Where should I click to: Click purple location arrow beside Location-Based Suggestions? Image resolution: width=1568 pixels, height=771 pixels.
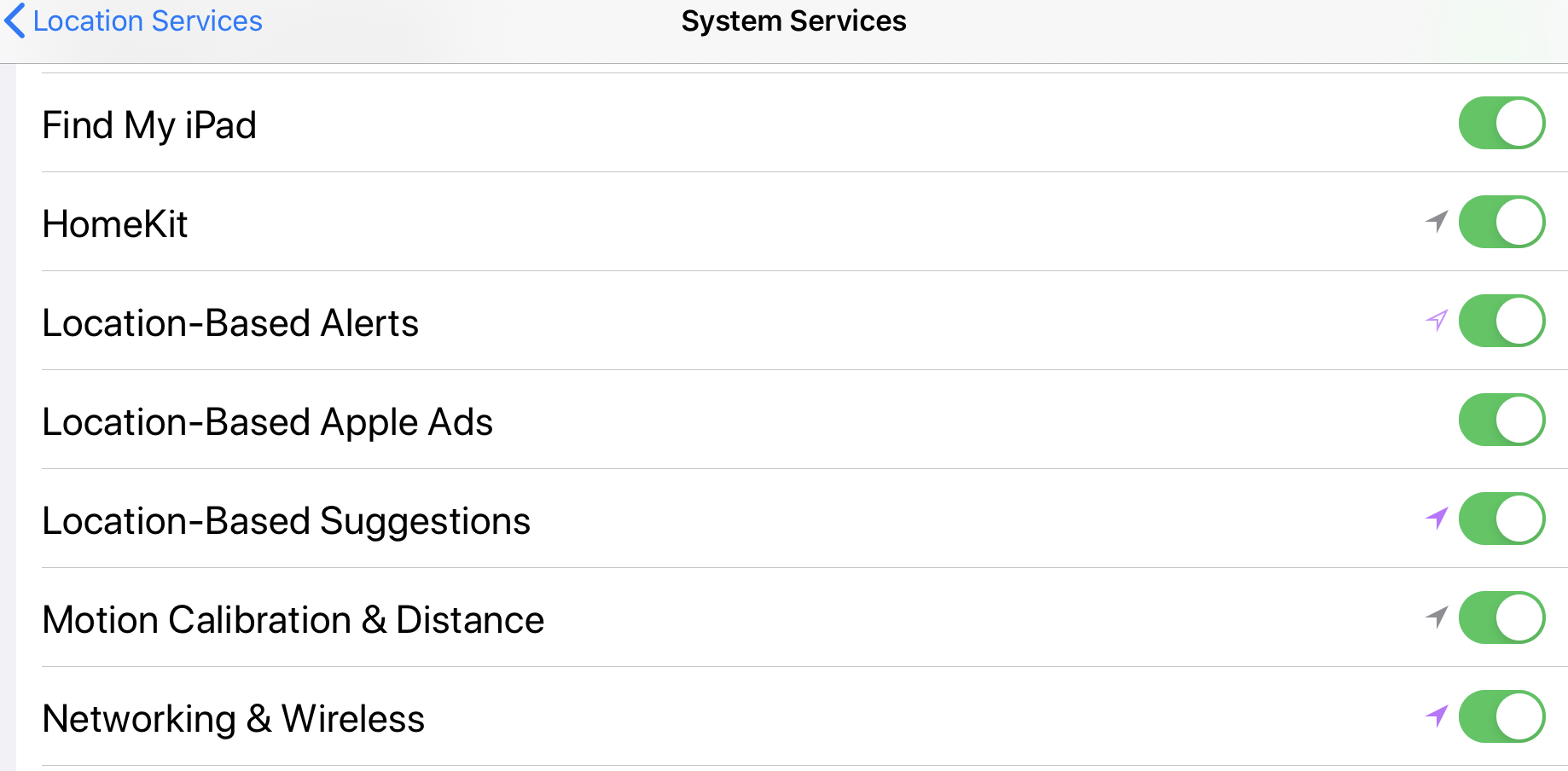(x=1437, y=518)
